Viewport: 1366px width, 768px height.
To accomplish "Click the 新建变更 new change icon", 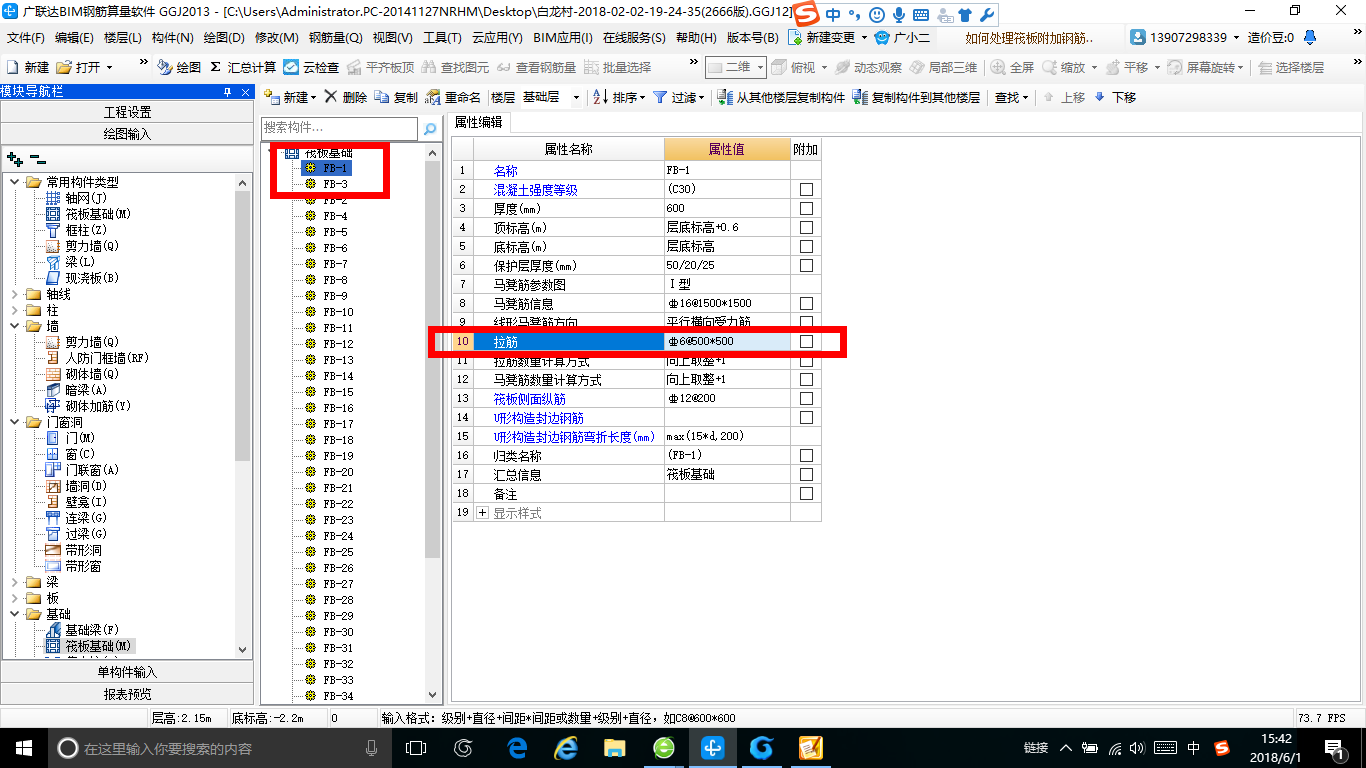I will click(795, 37).
